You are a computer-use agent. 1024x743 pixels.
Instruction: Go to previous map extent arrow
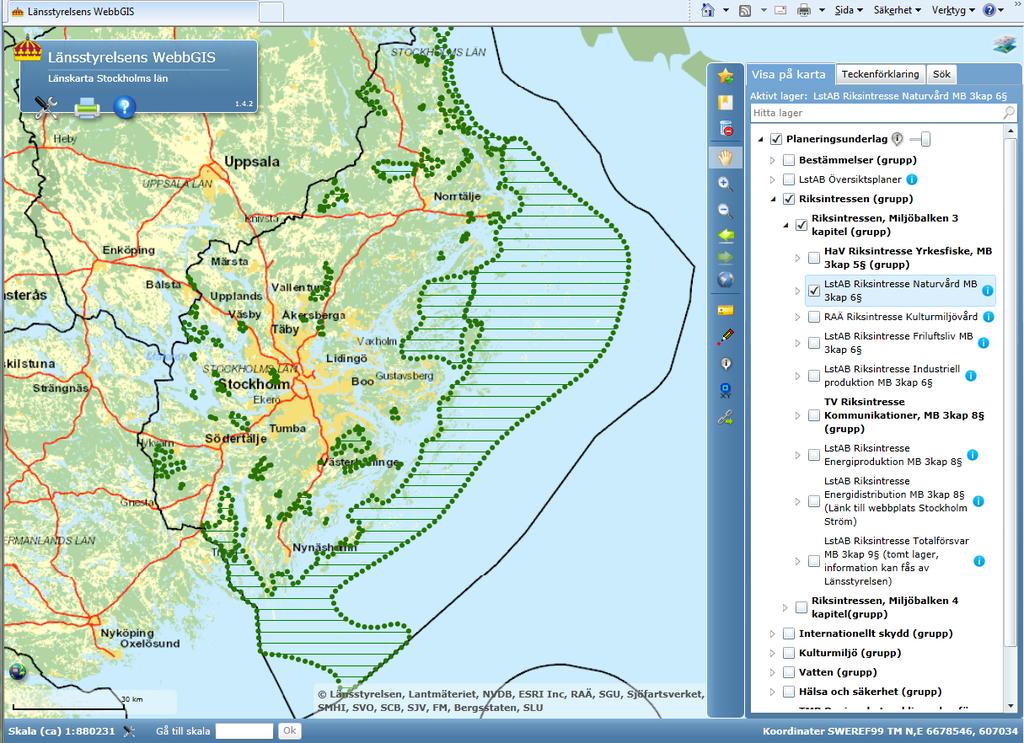pos(726,236)
